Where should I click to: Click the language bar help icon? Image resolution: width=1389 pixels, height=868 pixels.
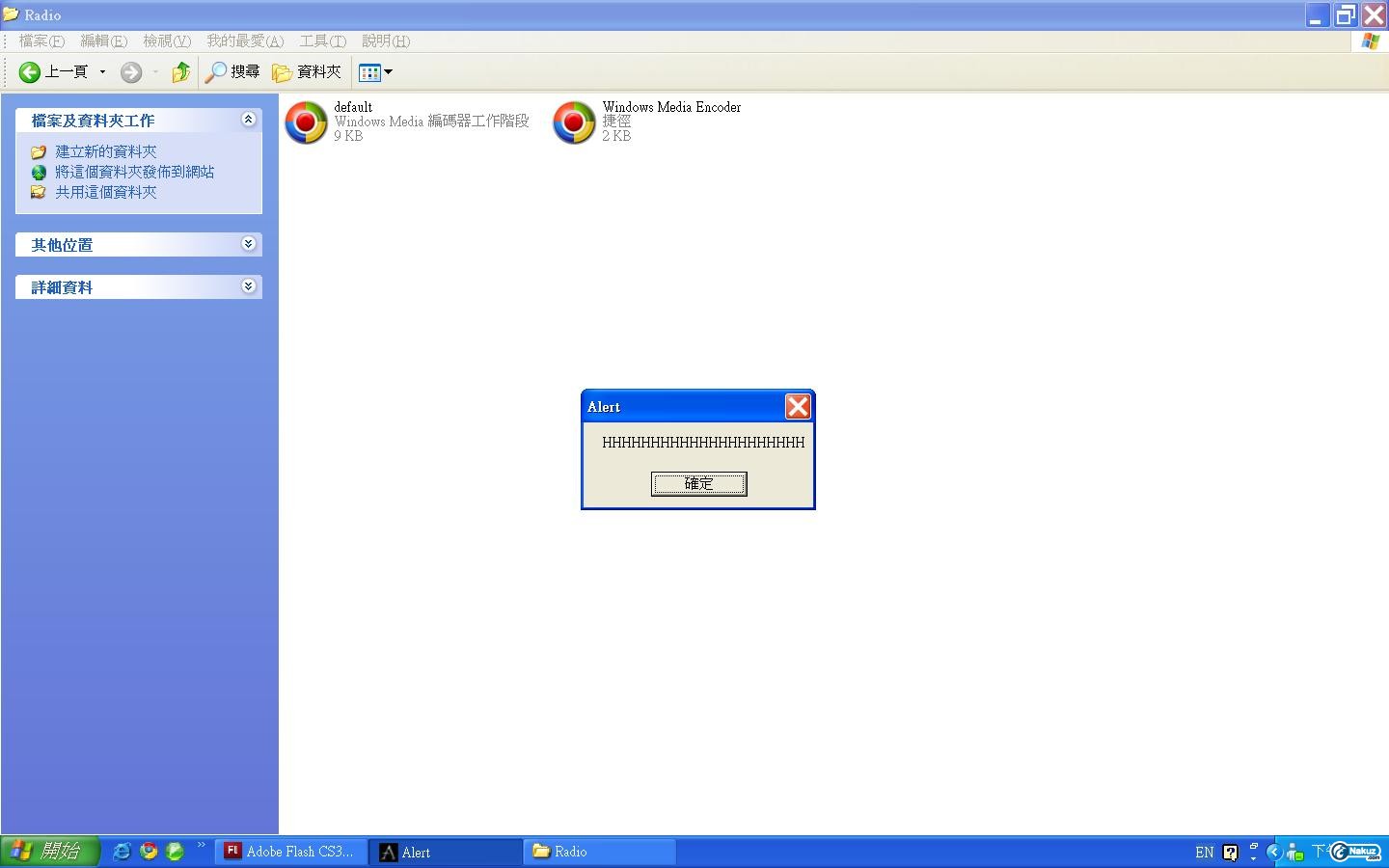tap(1230, 853)
